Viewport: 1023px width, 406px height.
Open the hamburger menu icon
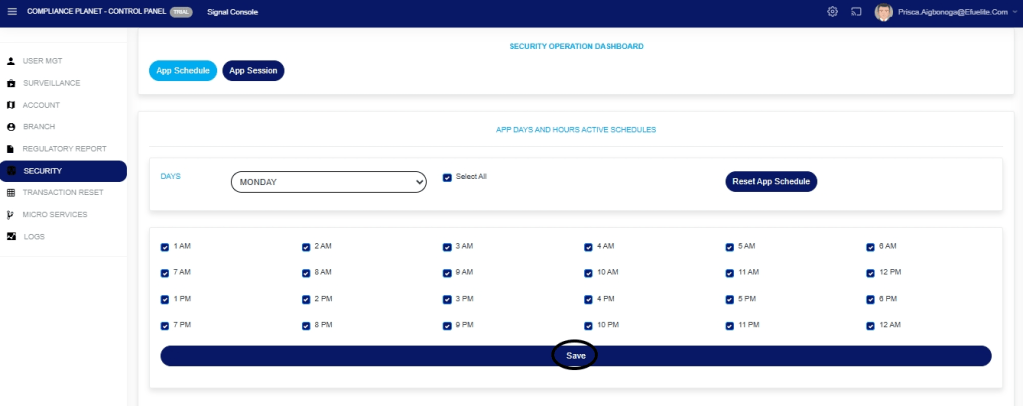point(12,11)
